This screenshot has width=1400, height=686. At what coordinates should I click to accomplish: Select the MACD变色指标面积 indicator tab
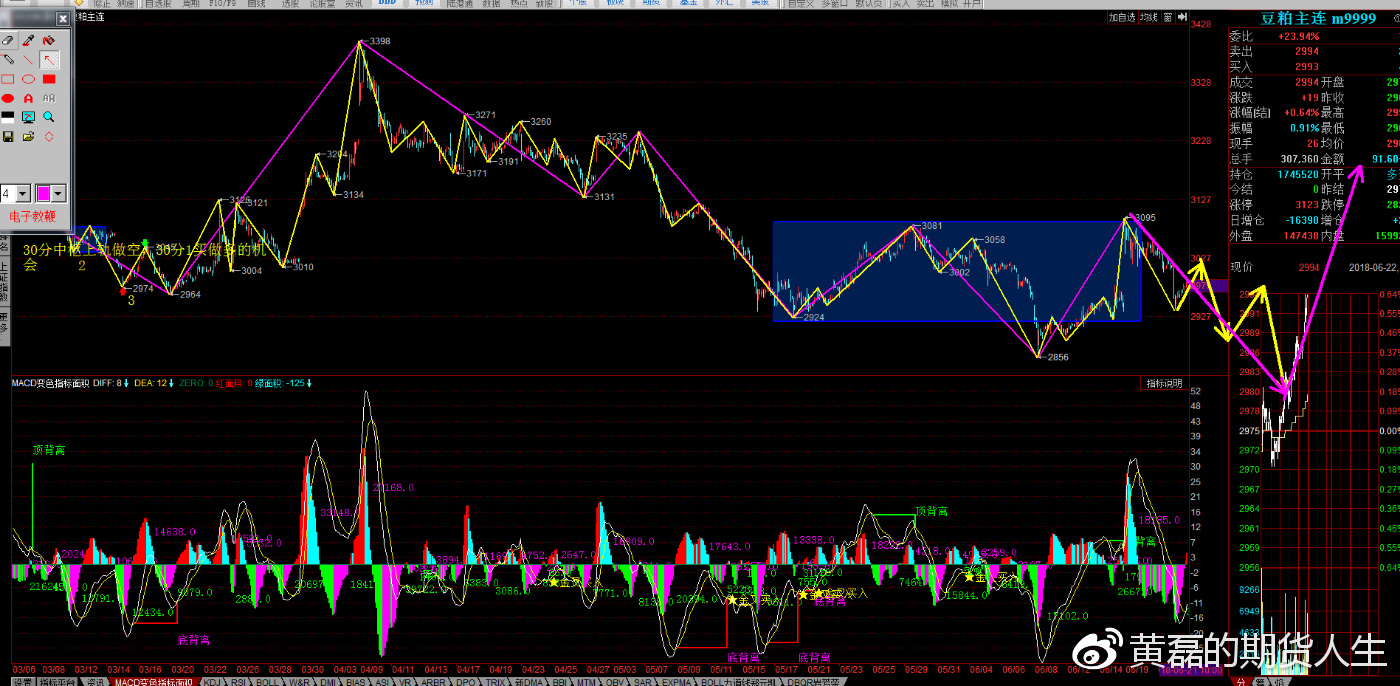coord(153,681)
